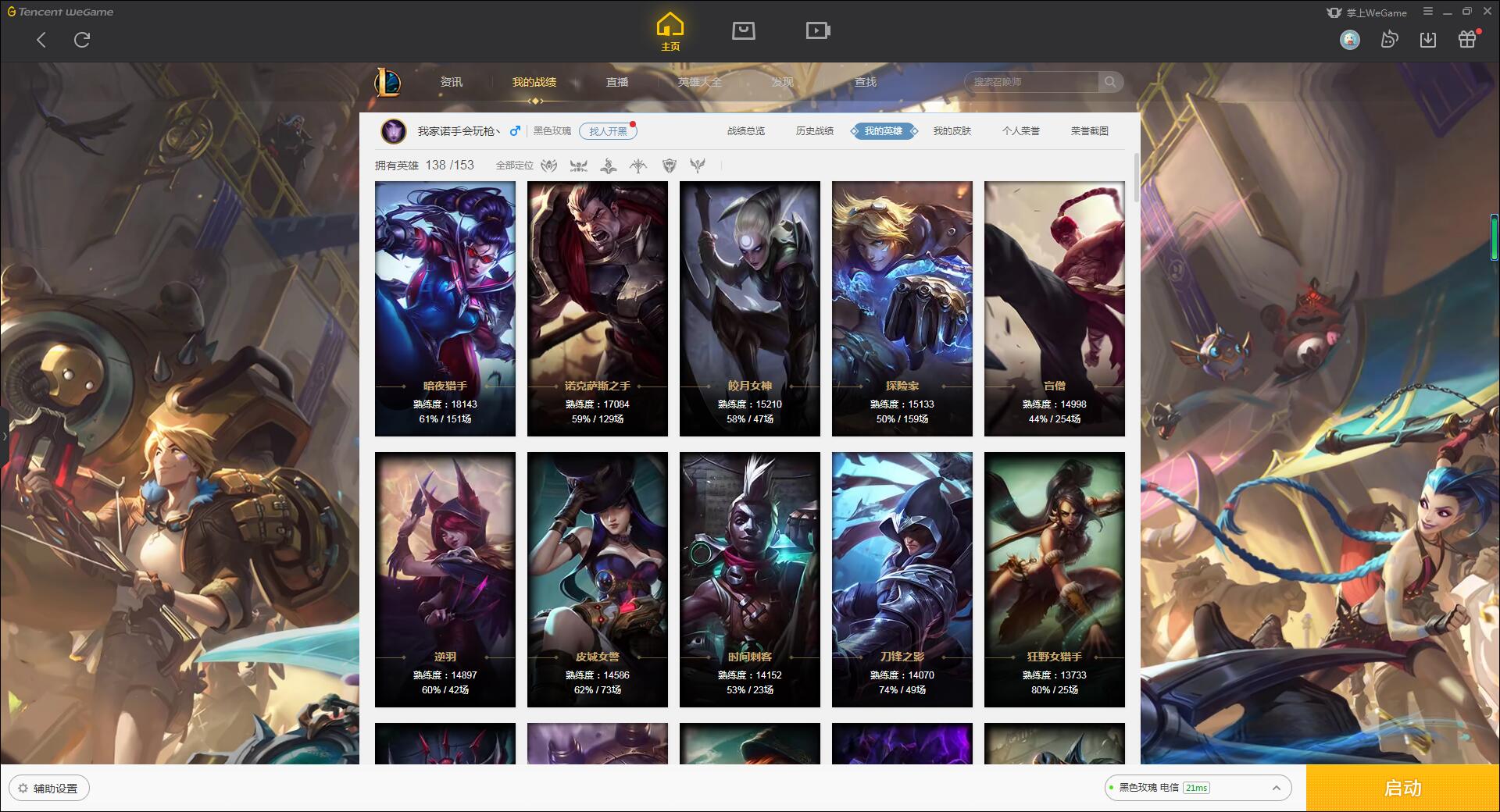Screen dimensions: 1500x812
Task: Click the yellow 启动 launch button
Action: 1403,788
